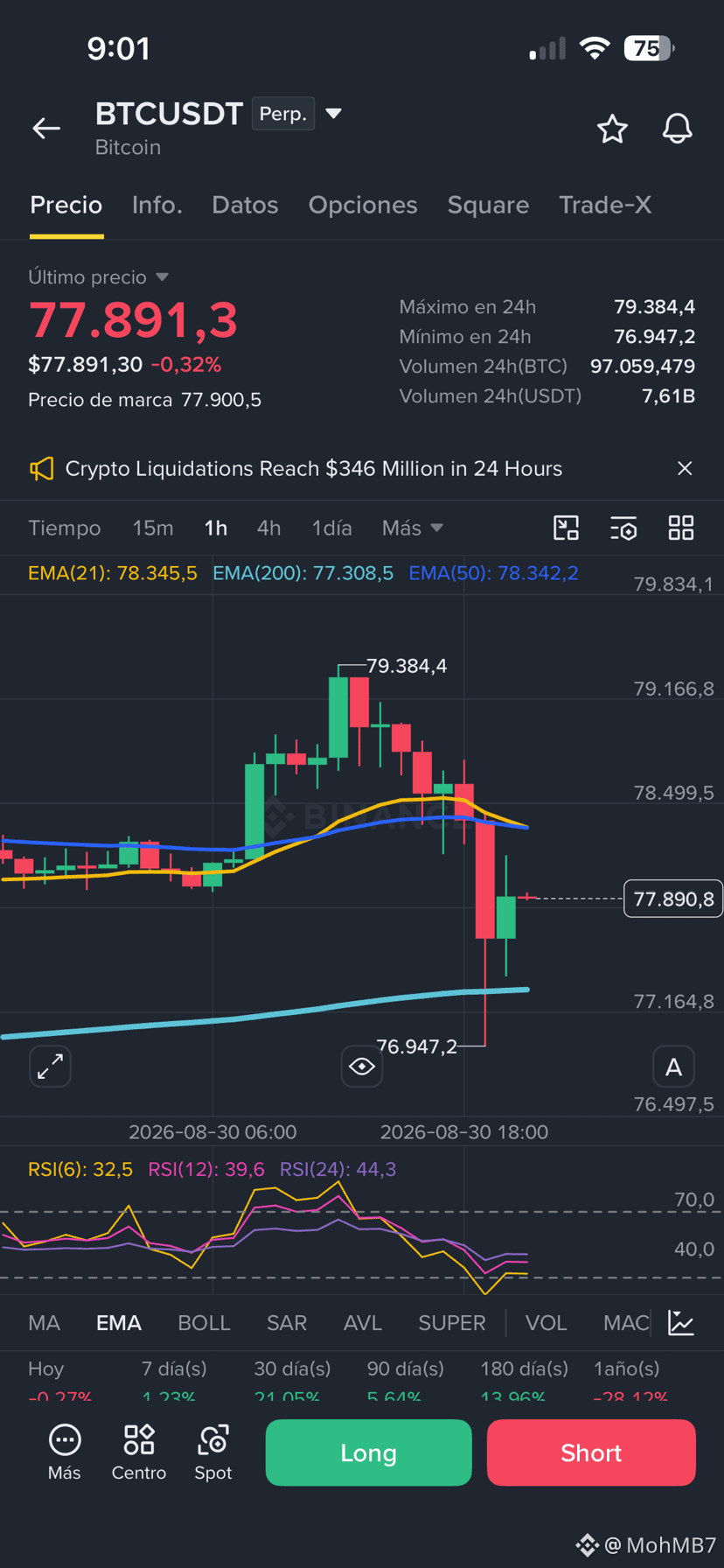
Task: Open Centro from bottom bar
Action: coord(139,1452)
